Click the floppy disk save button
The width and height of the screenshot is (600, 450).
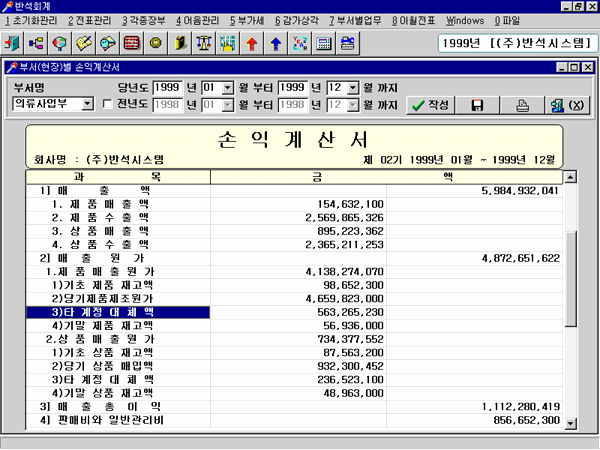[477, 105]
